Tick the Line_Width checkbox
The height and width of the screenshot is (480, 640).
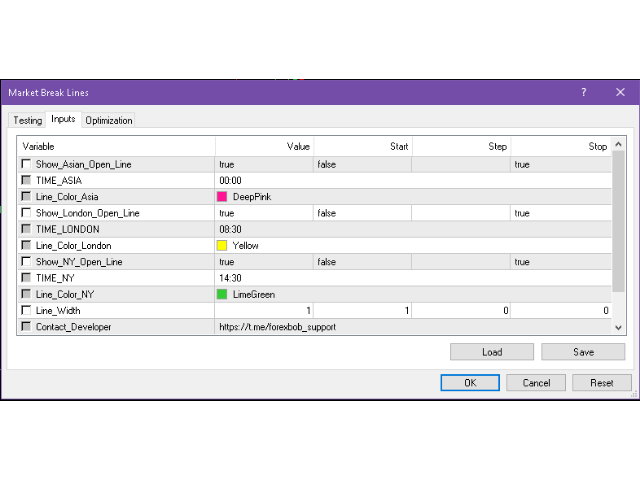click(26, 311)
